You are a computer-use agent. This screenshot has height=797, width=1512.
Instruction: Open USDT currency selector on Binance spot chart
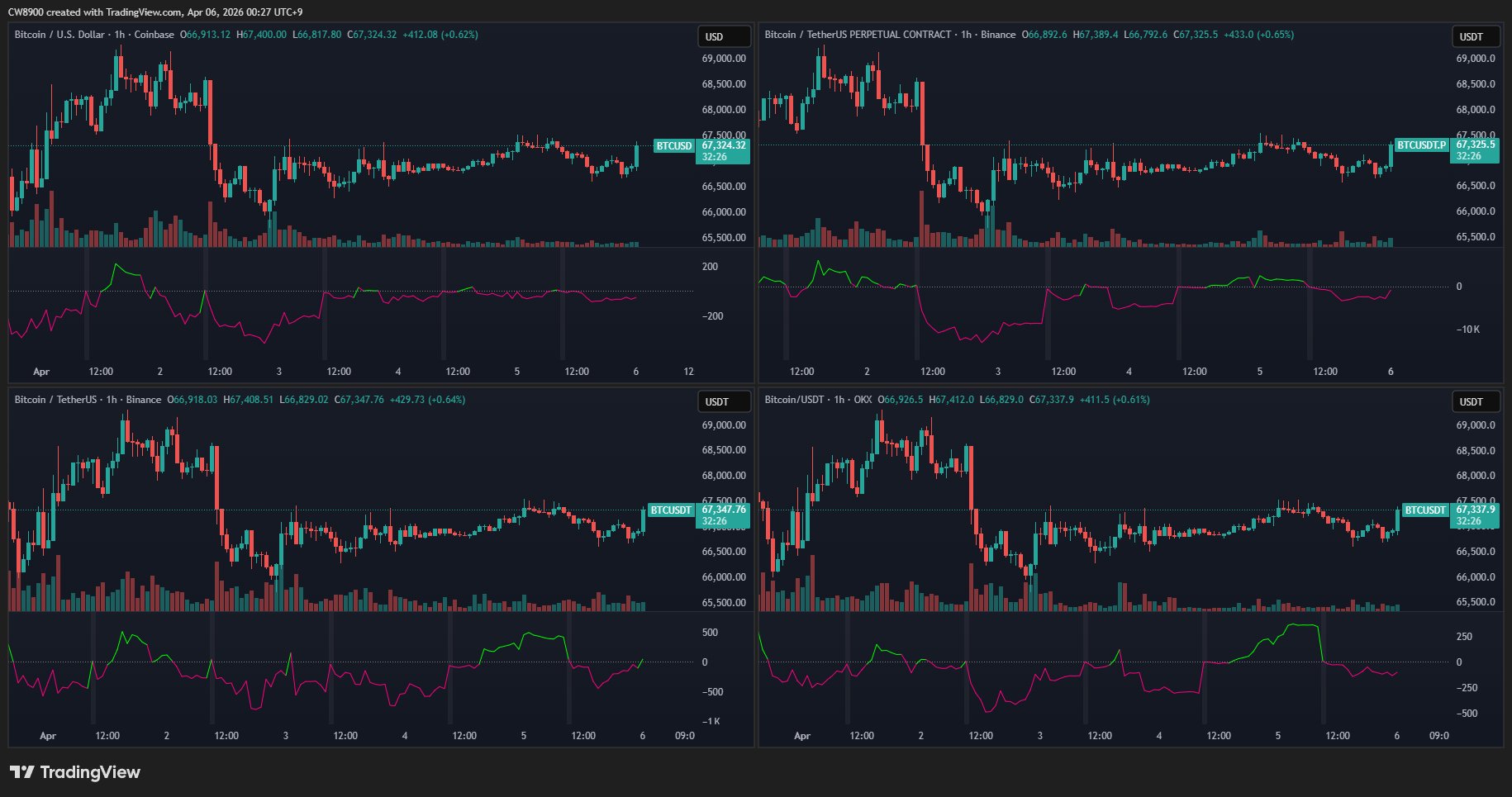(725, 401)
